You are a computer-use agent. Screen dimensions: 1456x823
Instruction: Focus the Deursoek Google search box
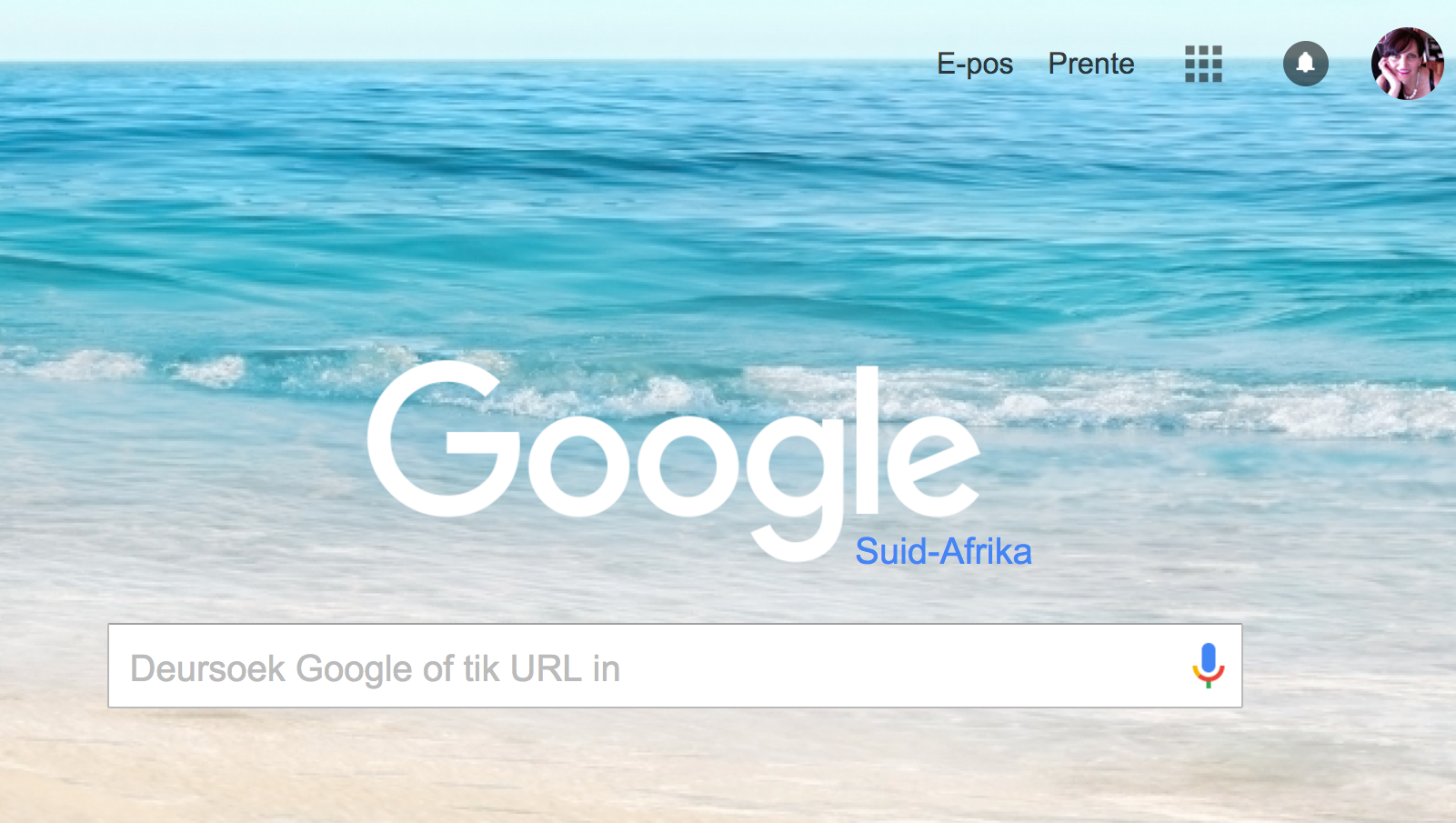[x=675, y=666]
